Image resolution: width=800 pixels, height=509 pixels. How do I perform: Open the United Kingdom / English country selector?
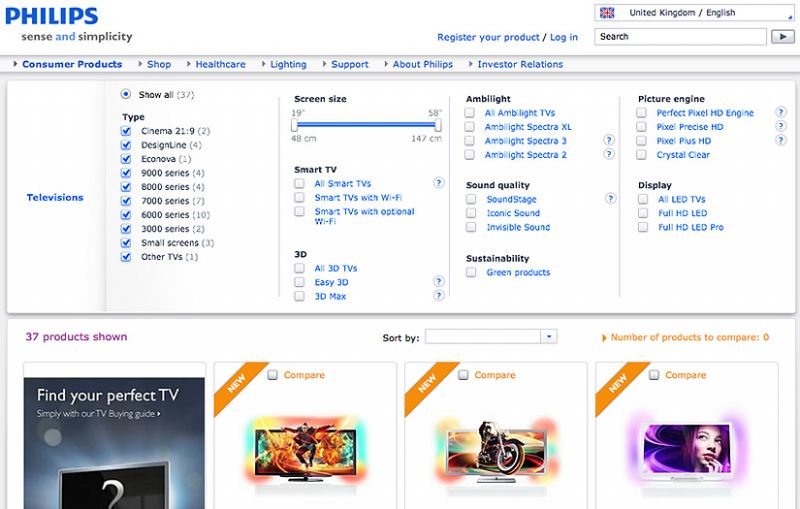694,13
